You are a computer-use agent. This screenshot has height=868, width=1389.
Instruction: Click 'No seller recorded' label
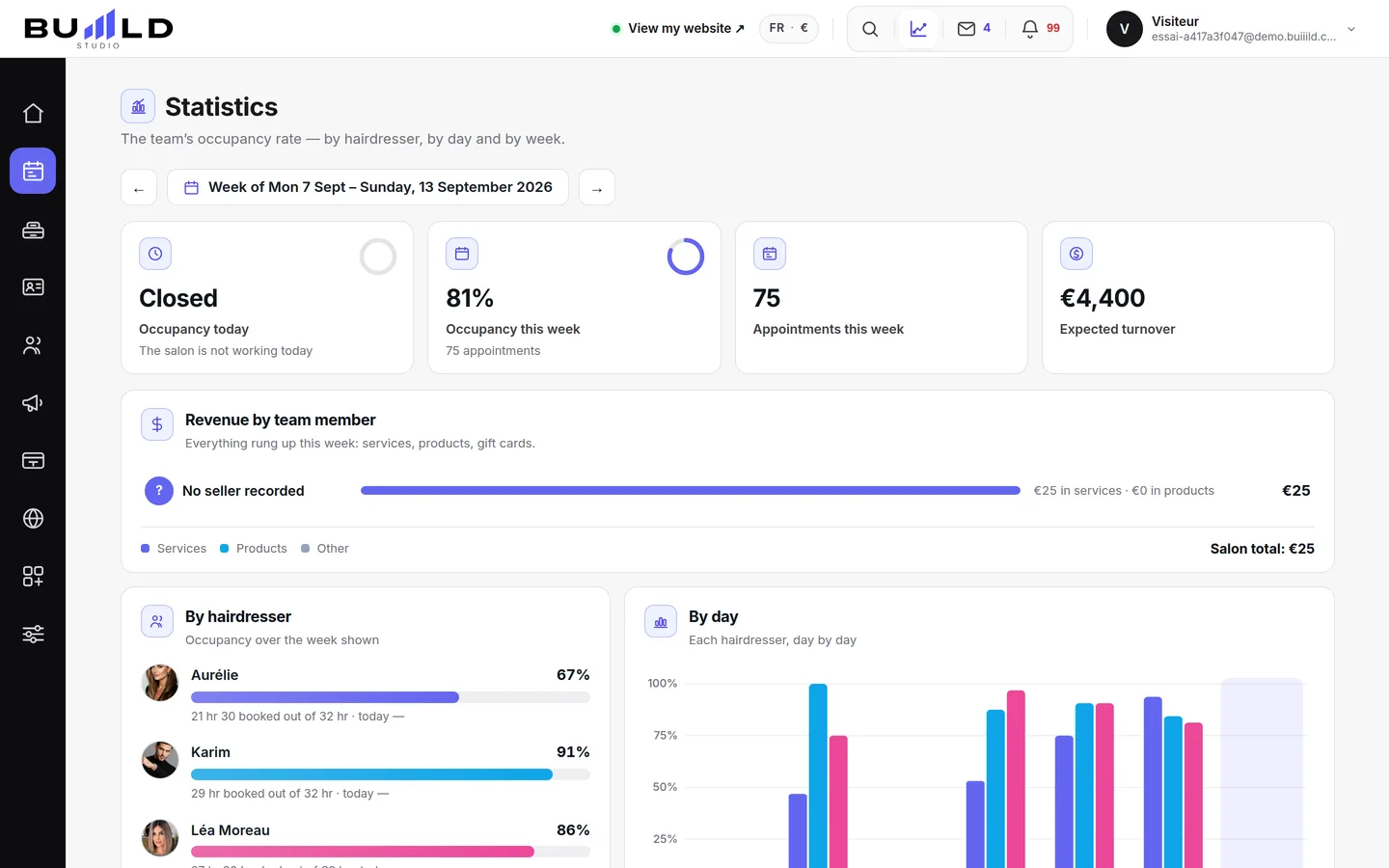pos(243,491)
